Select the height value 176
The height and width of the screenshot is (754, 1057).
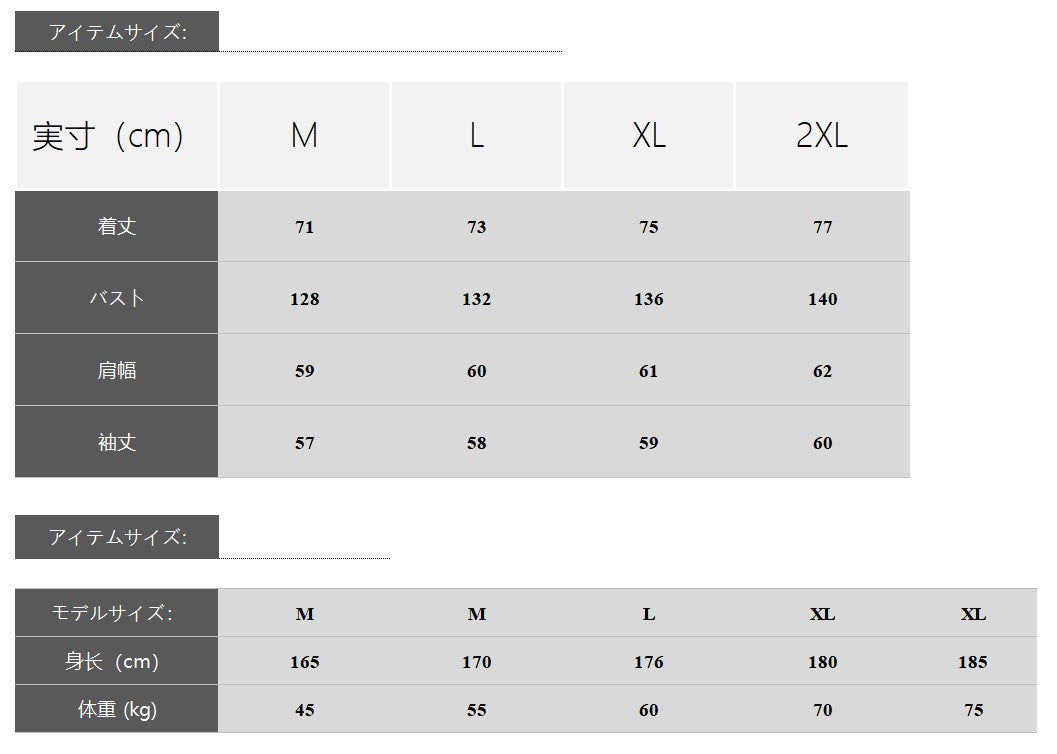[x=649, y=662]
